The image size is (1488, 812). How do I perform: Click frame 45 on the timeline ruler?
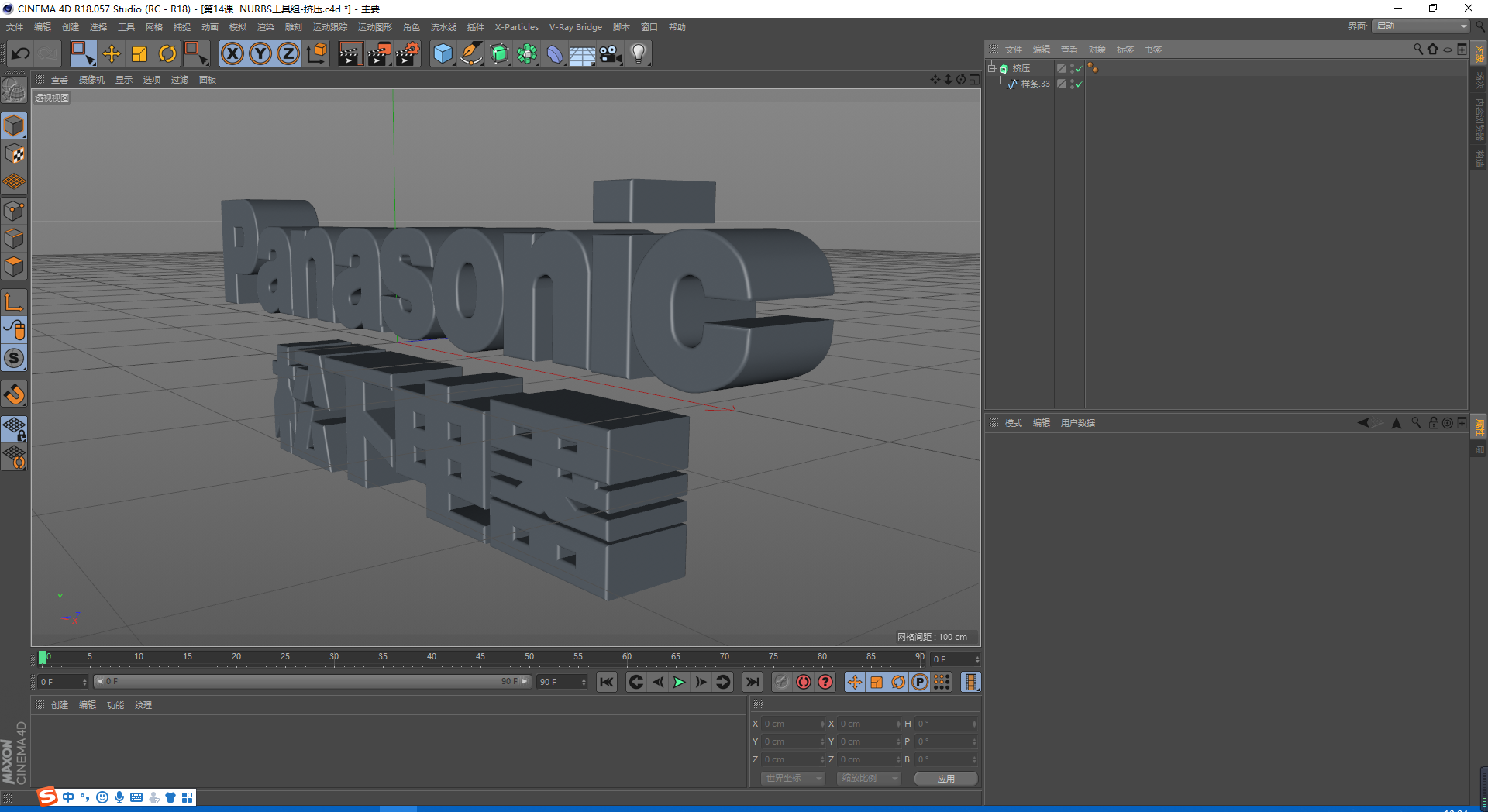coord(480,659)
